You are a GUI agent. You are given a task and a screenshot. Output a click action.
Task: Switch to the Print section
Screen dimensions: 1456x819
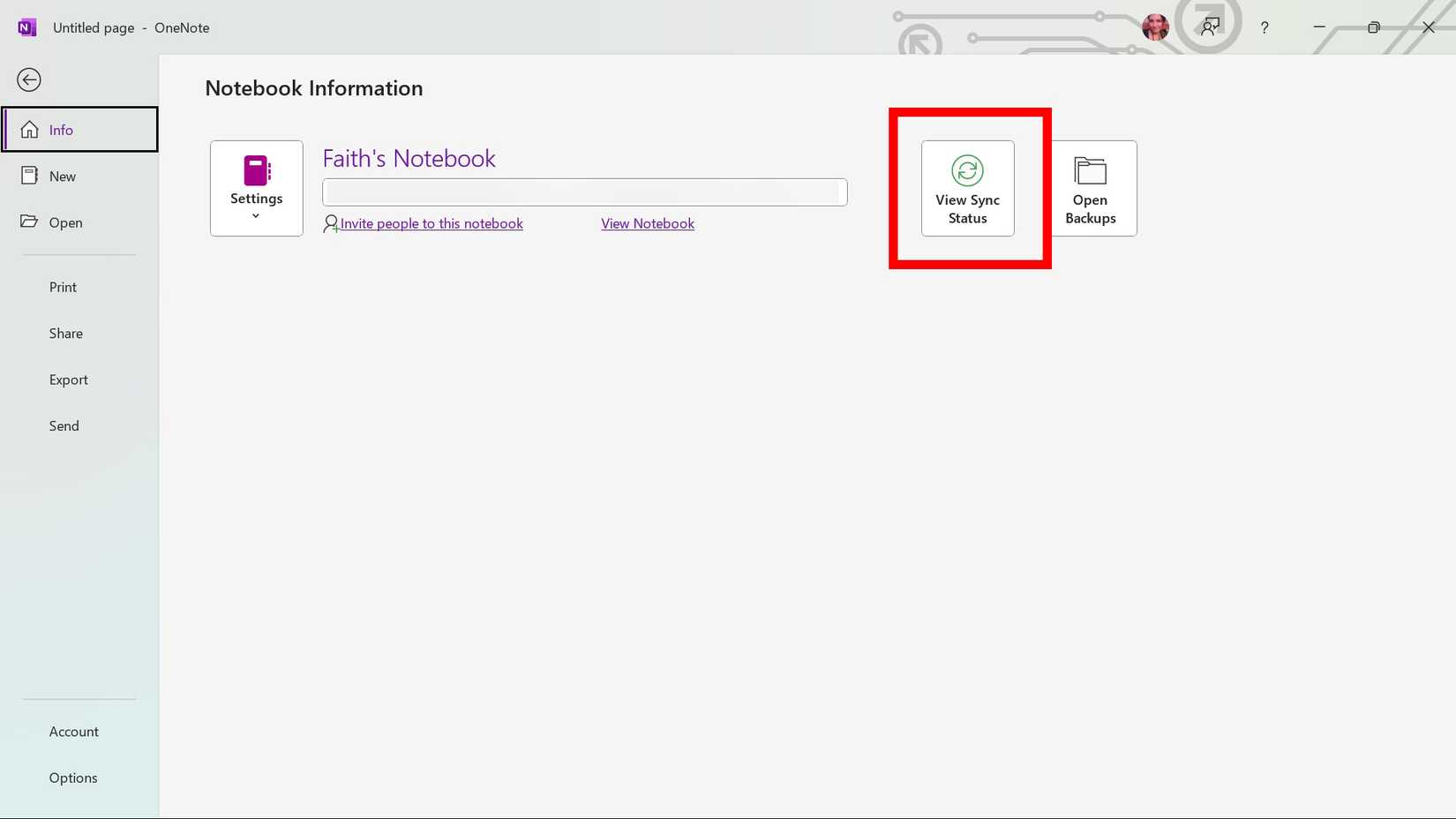[63, 287]
